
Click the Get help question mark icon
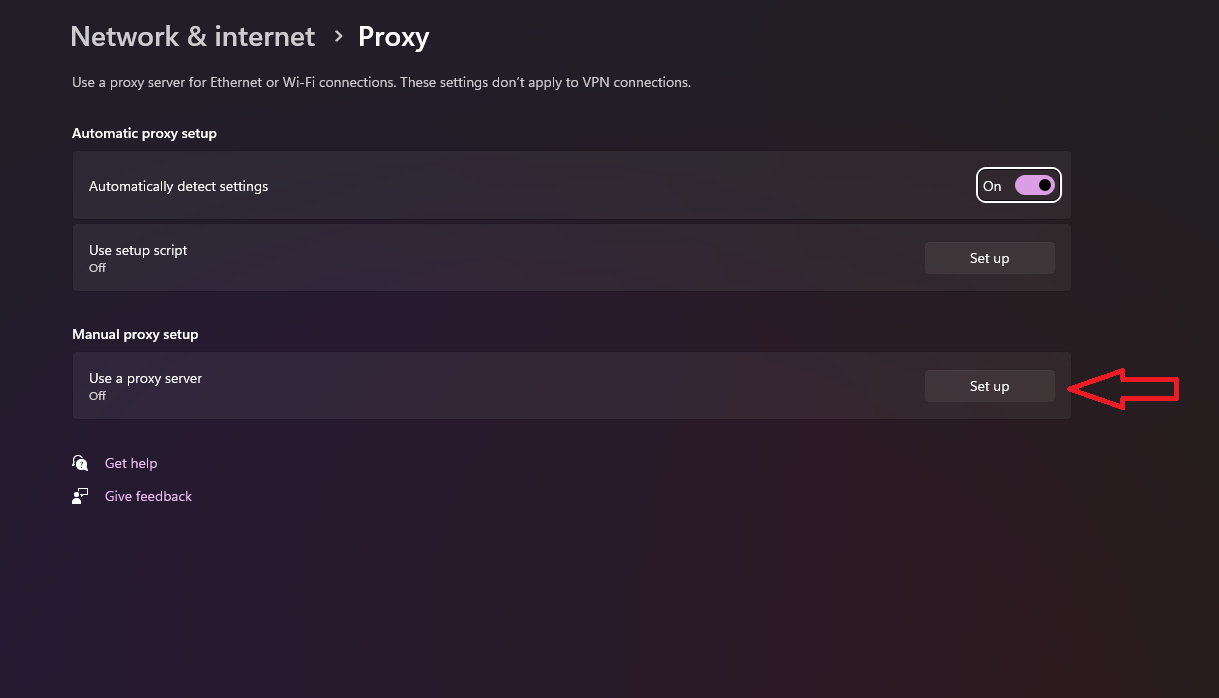tap(80, 462)
